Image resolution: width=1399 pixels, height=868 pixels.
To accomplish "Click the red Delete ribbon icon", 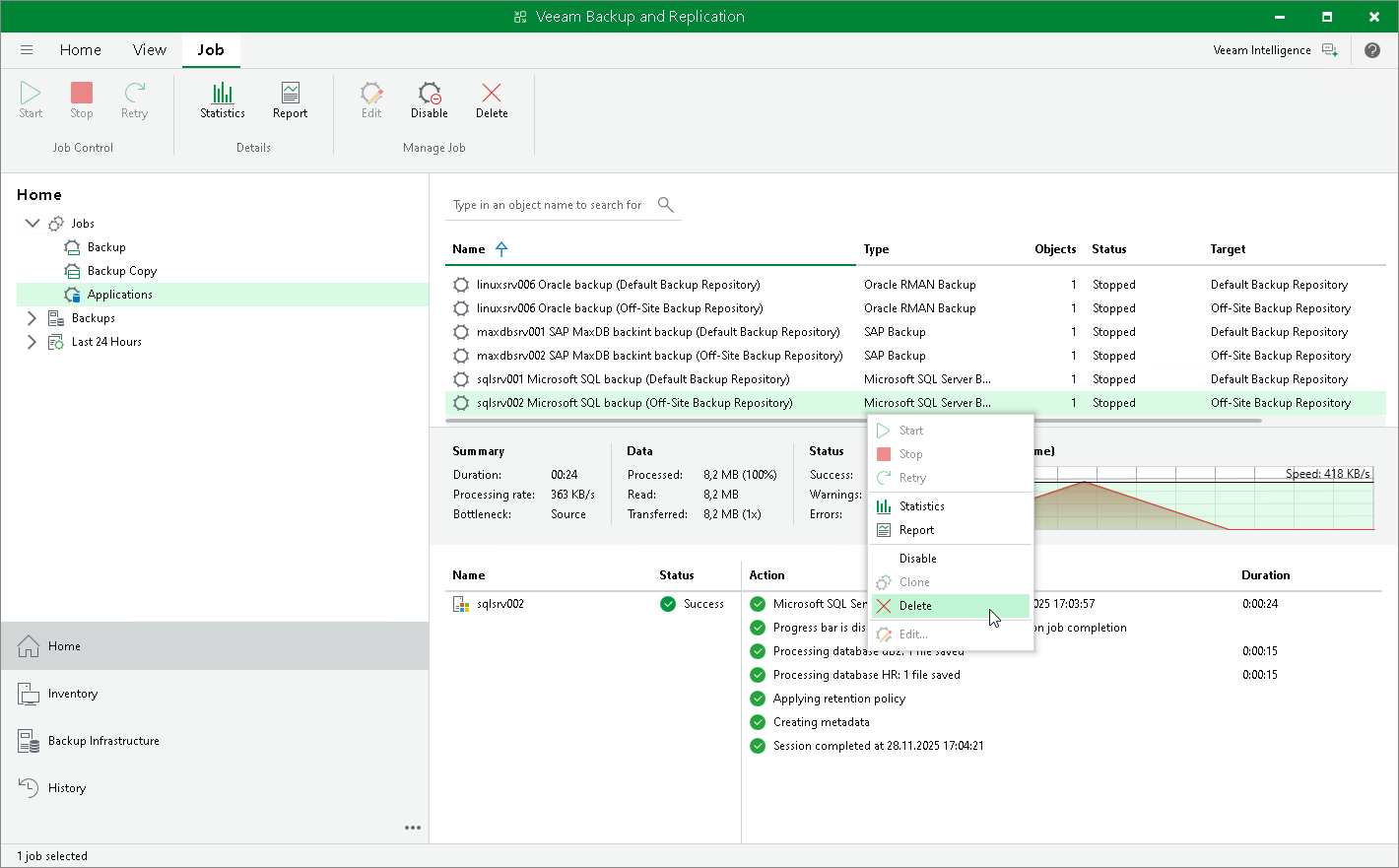I will tap(492, 93).
